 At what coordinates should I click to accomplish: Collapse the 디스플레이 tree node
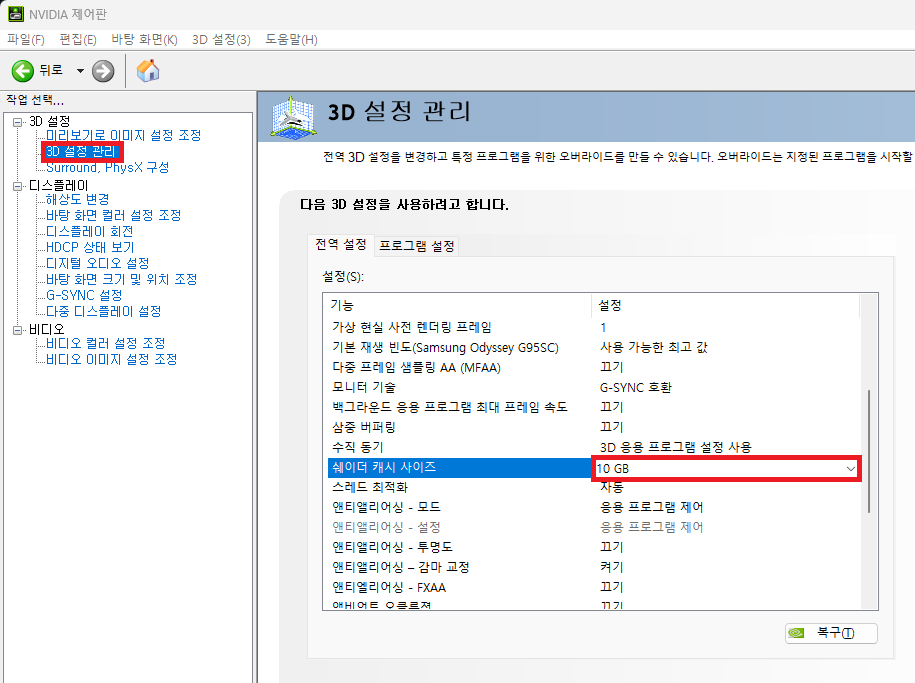[18, 186]
